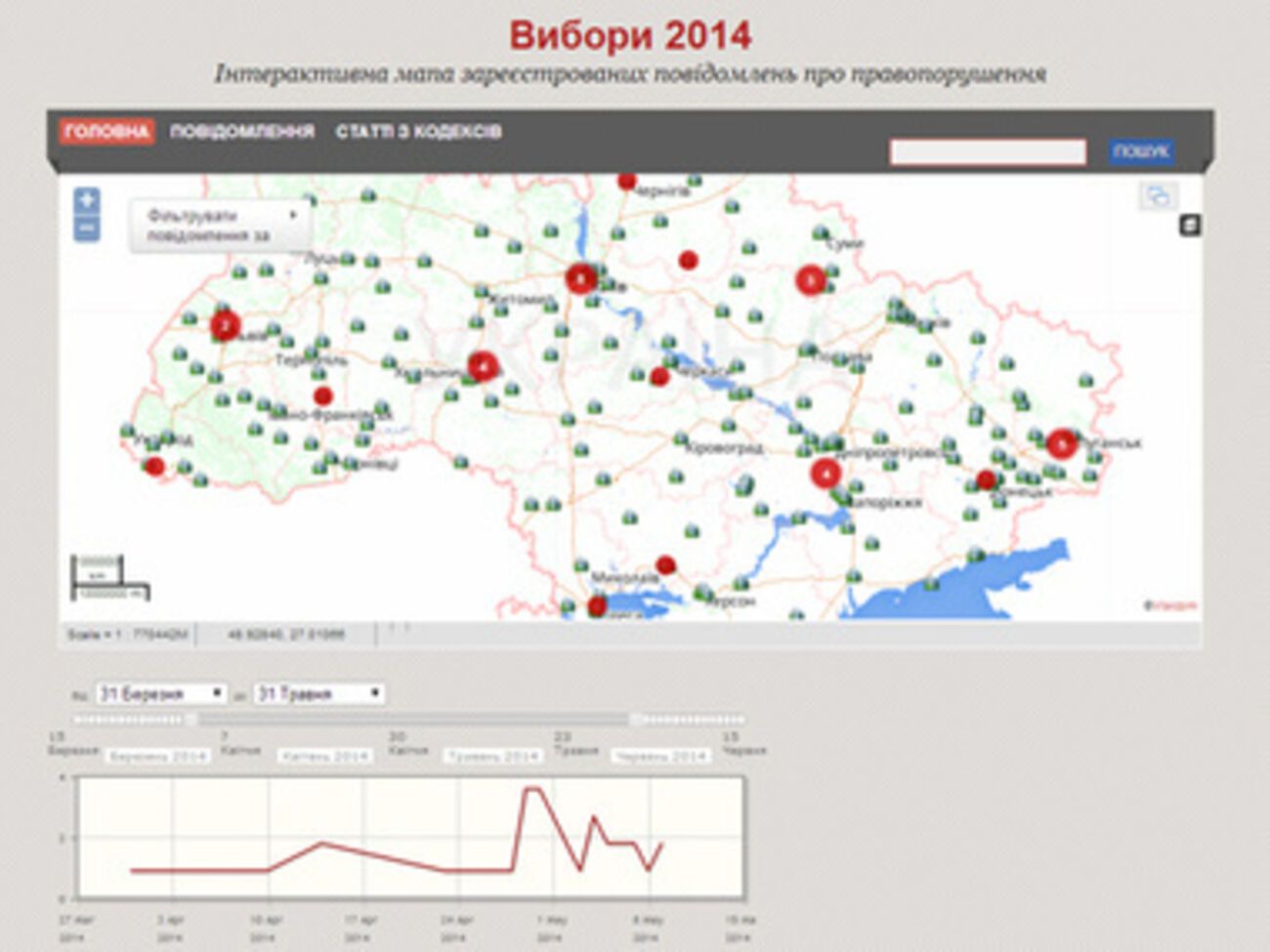Open the start date dropdown '31 Березня'
The image size is (1270, 952).
pos(161,694)
